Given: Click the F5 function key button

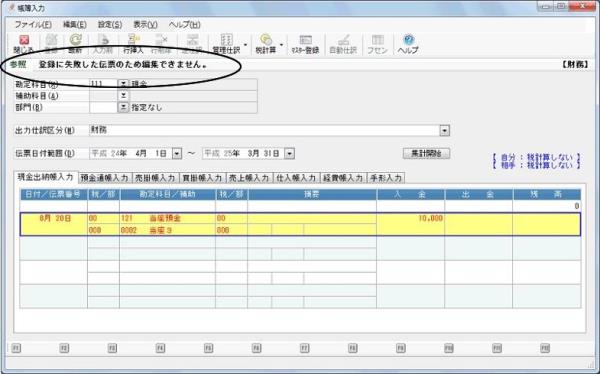Looking at the screenshot, I should pyautogui.click(x=208, y=348).
